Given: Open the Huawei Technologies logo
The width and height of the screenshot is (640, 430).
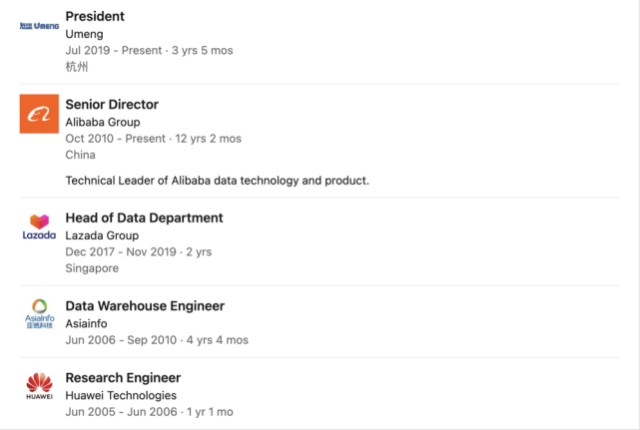Looking at the screenshot, I should (40, 386).
